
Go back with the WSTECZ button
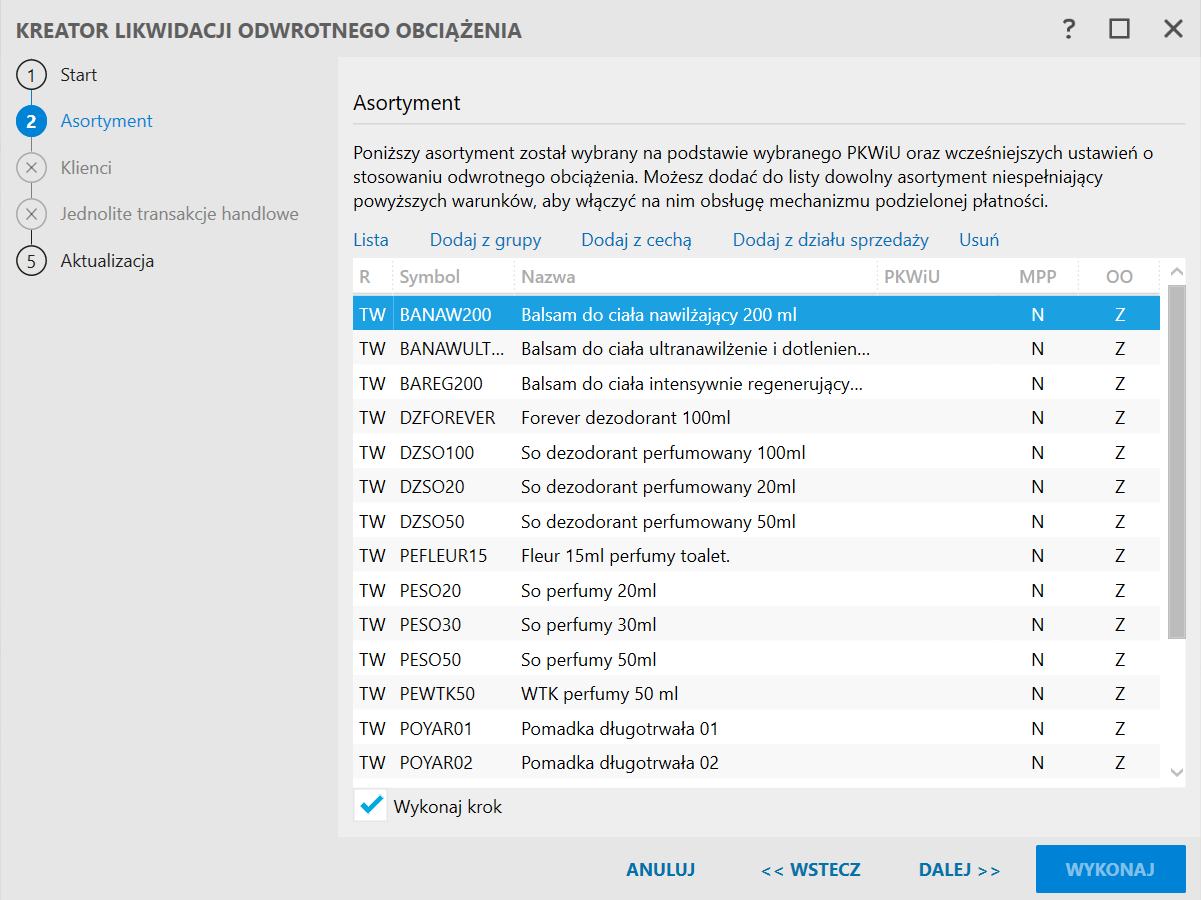click(811, 870)
